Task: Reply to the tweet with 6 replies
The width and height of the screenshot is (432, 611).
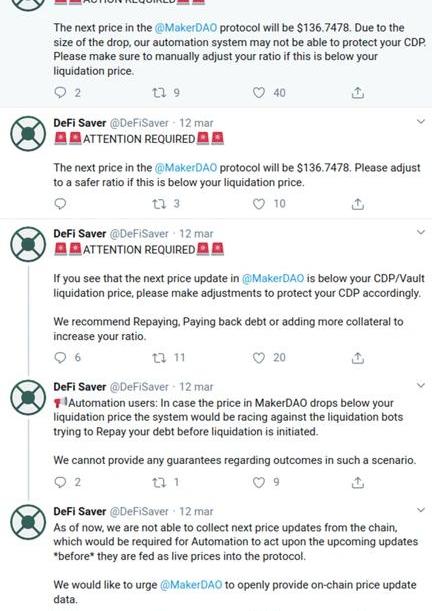Action: (60, 358)
